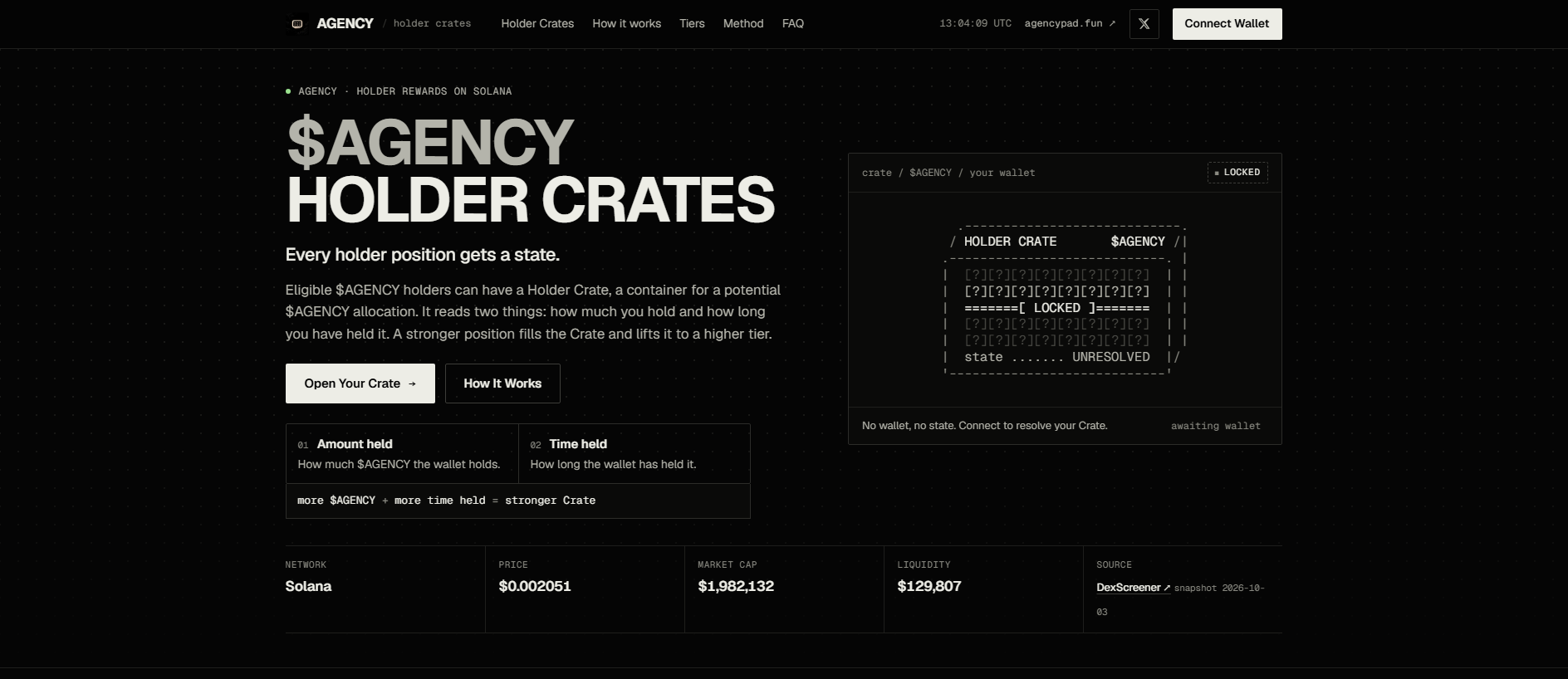Click the 'awaiting wallet' status text

pyautogui.click(x=1215, y=426)
